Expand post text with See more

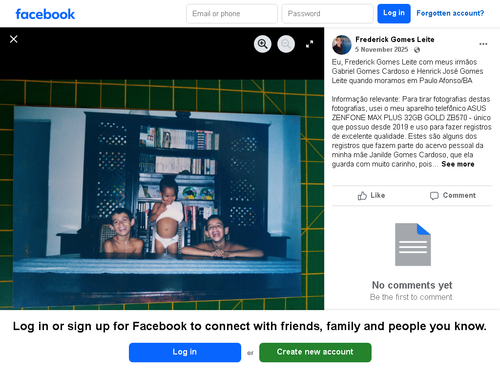click(x=458, y=164)
